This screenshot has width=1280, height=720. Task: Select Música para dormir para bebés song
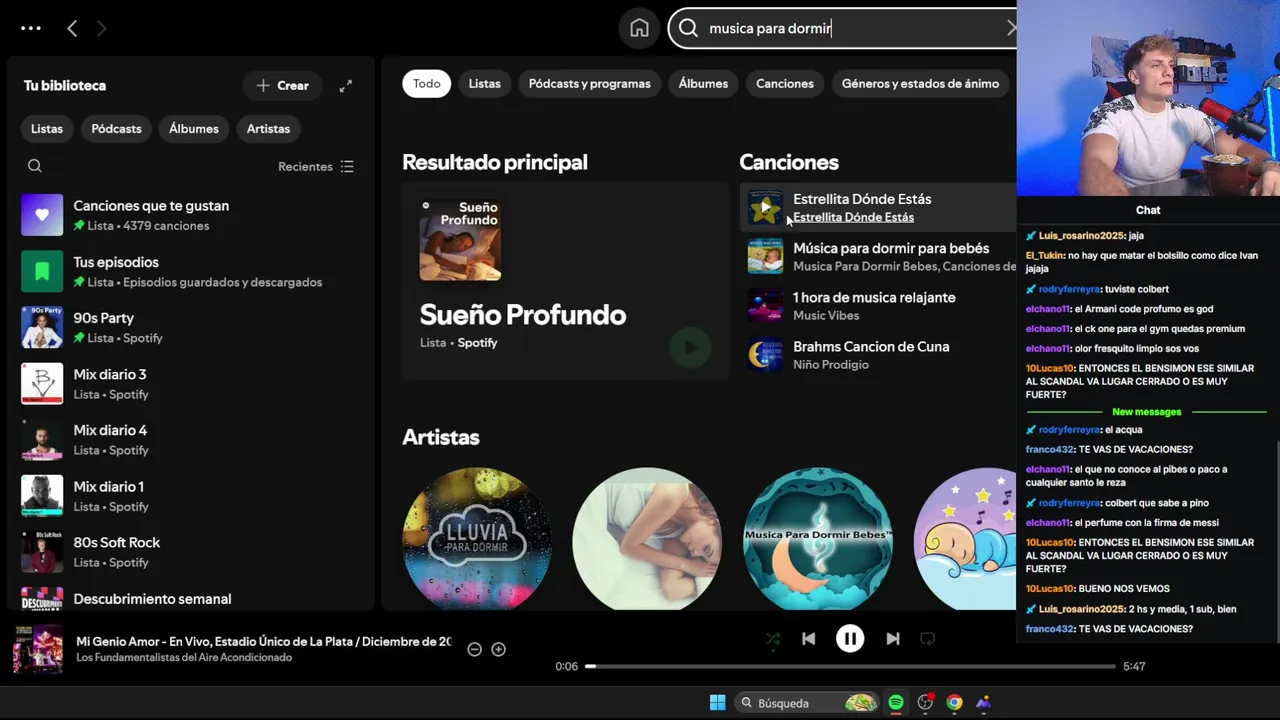point(878,257)
